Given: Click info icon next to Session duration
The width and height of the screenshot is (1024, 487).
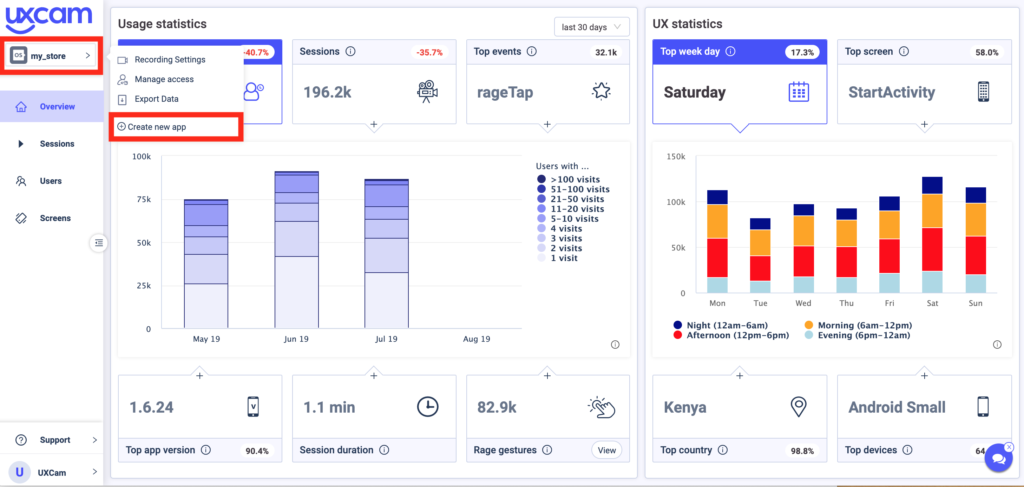Looking at the screenshot, I should tap(384, 450).
